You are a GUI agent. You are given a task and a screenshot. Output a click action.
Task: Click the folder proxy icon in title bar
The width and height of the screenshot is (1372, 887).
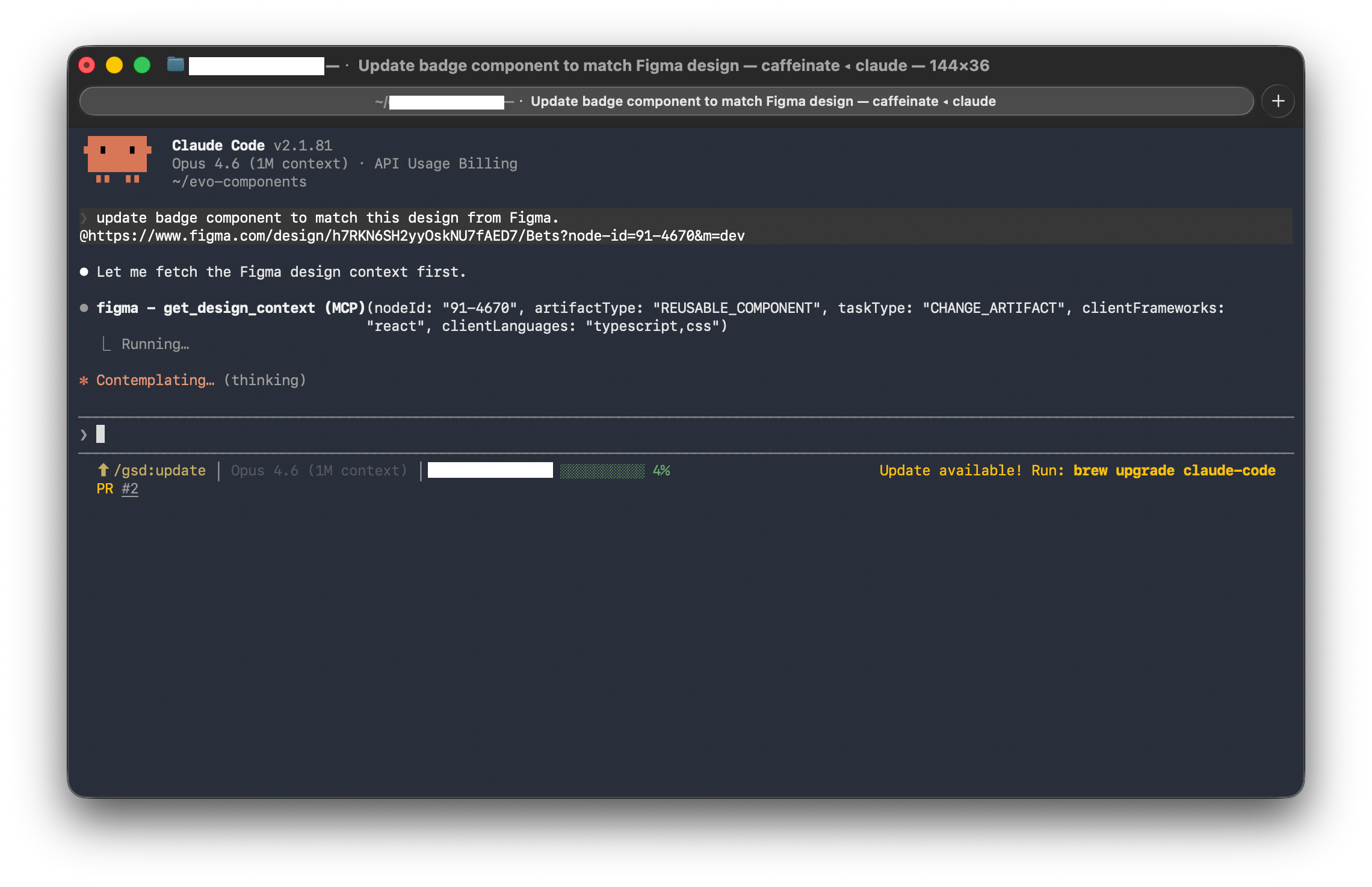[x=175, y=64]
